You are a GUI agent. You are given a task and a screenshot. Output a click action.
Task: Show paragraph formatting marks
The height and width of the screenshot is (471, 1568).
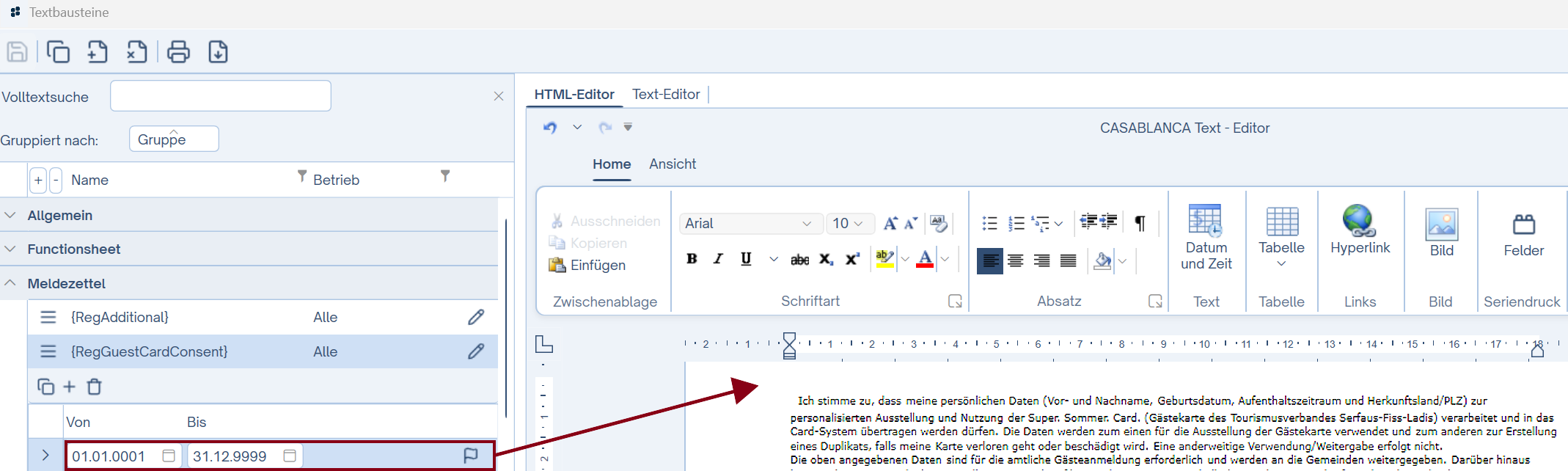(x=1140, y=223)
